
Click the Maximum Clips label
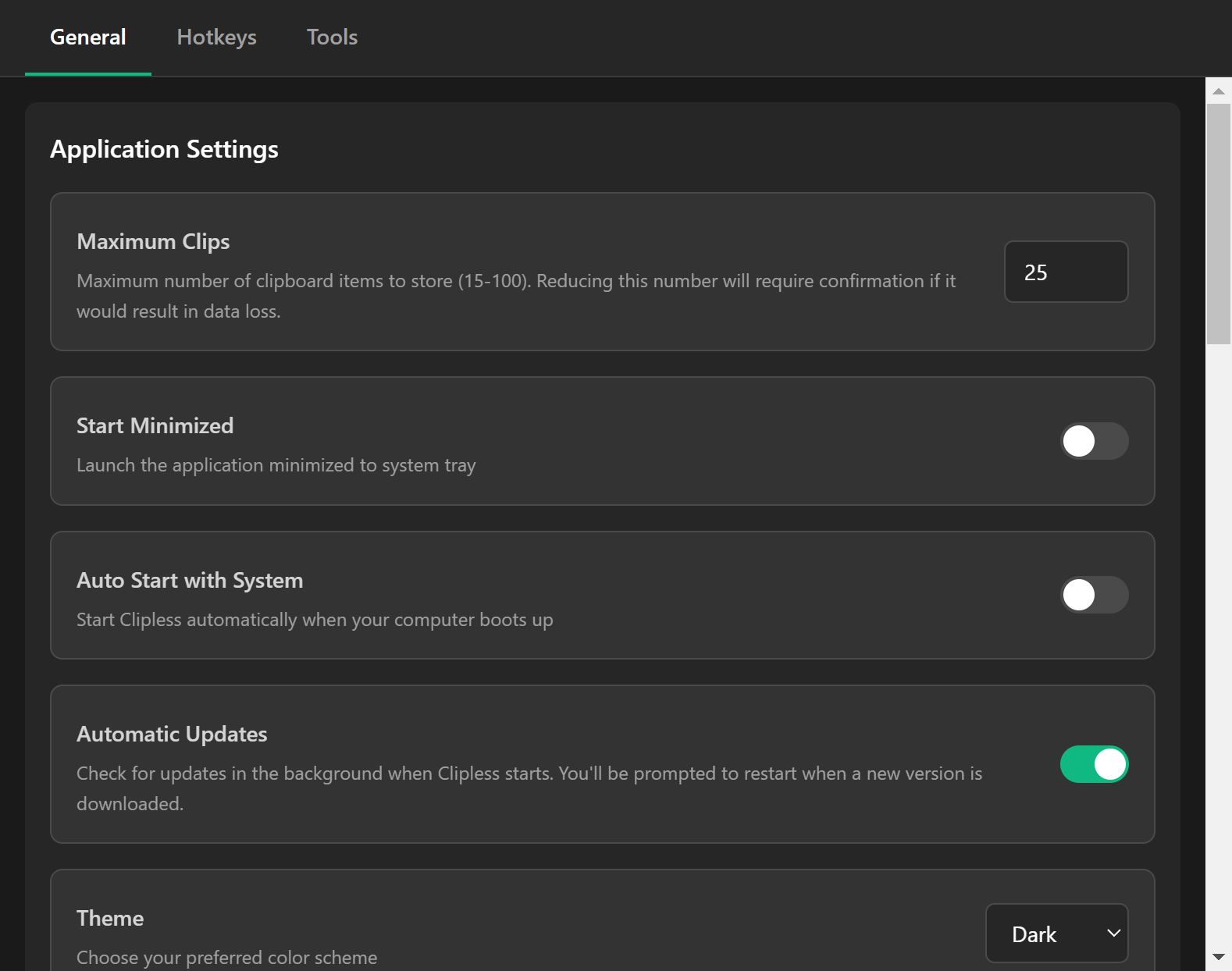coord(153,242)
